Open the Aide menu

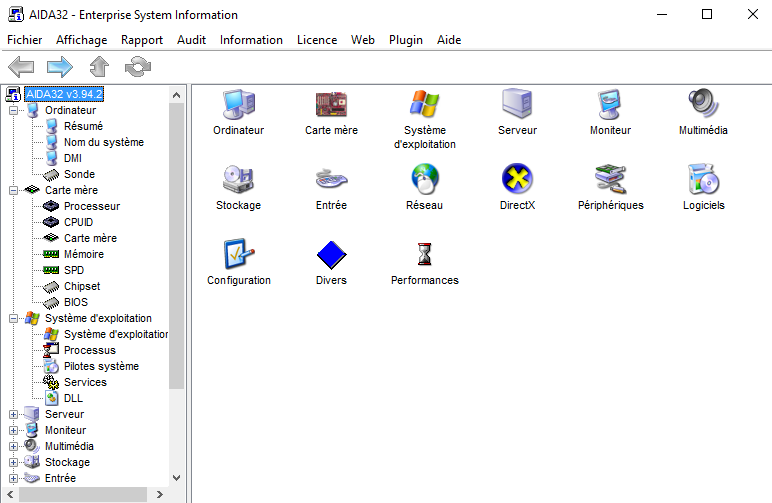(449, 40)
